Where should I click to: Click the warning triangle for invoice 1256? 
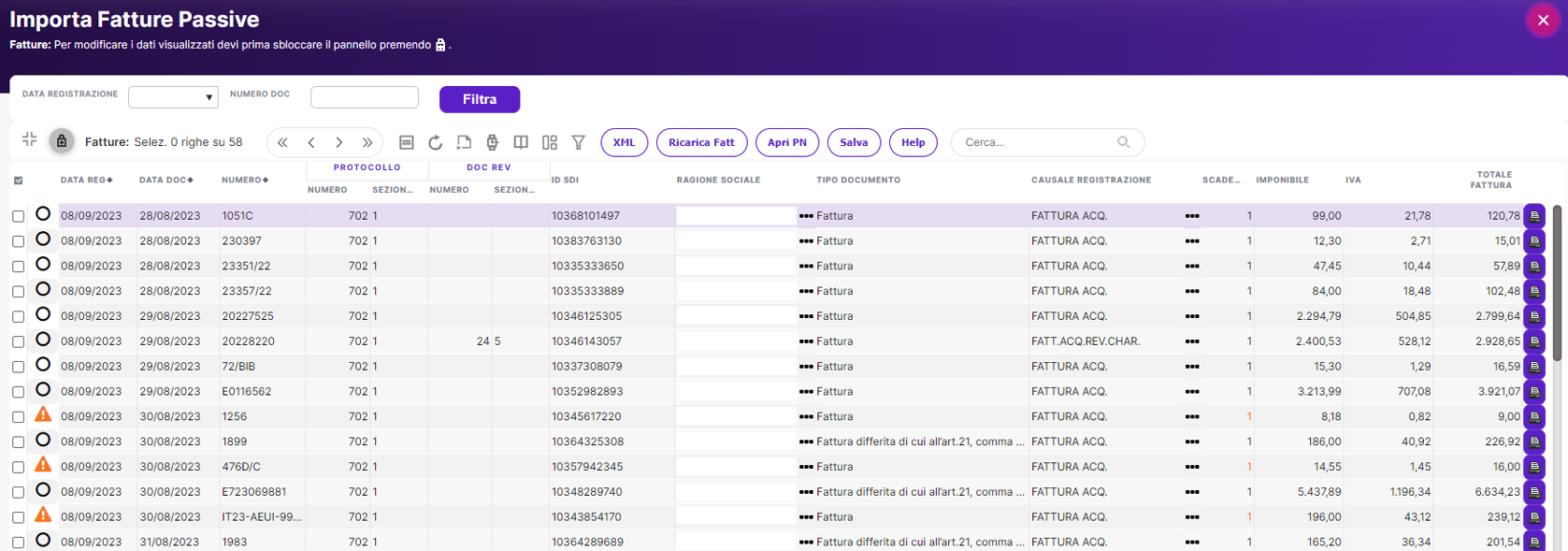point(43,414)
